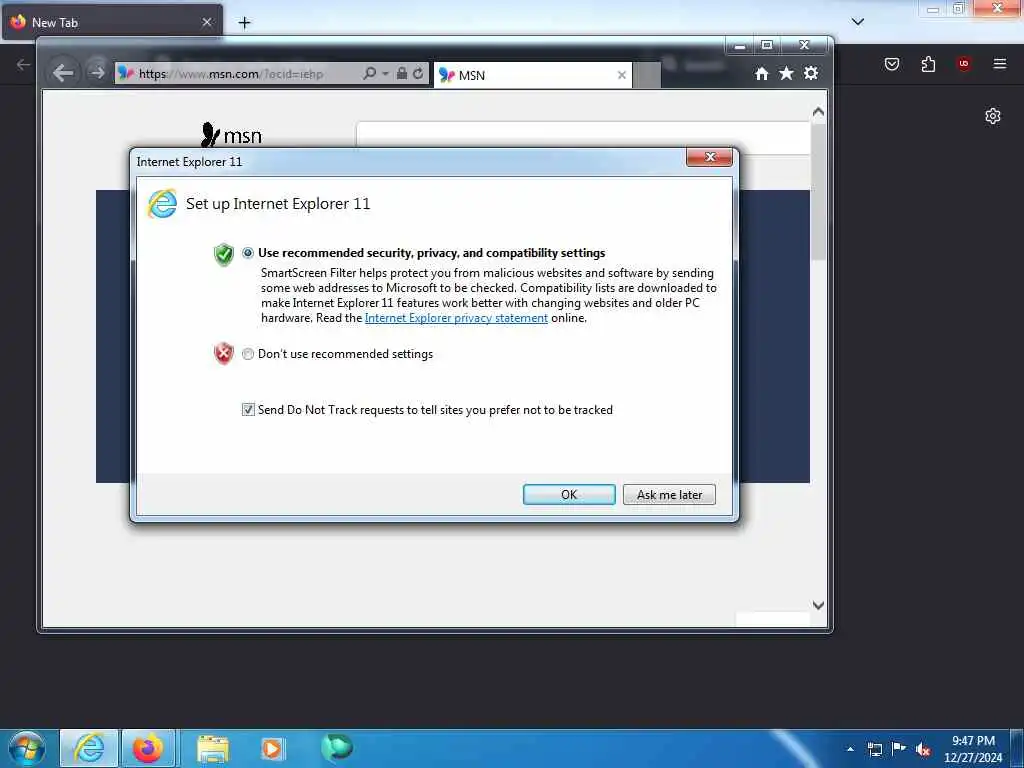
Task: Open the Windows Start menu
Action: [x=26, y=748]
